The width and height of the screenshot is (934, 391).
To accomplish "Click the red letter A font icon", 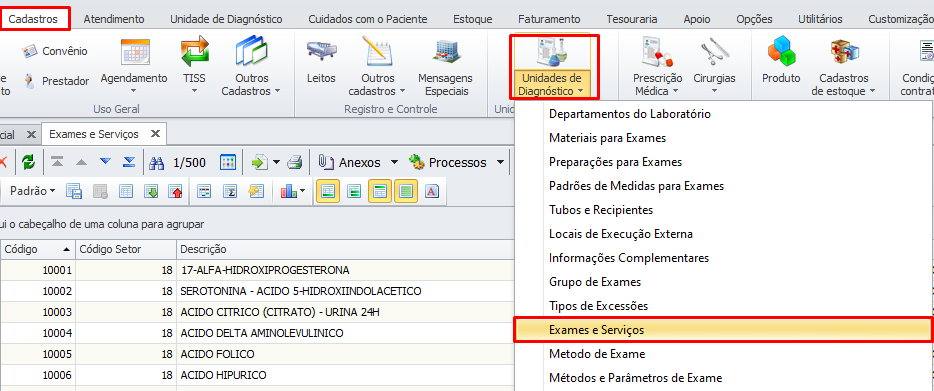I will 432,191.
